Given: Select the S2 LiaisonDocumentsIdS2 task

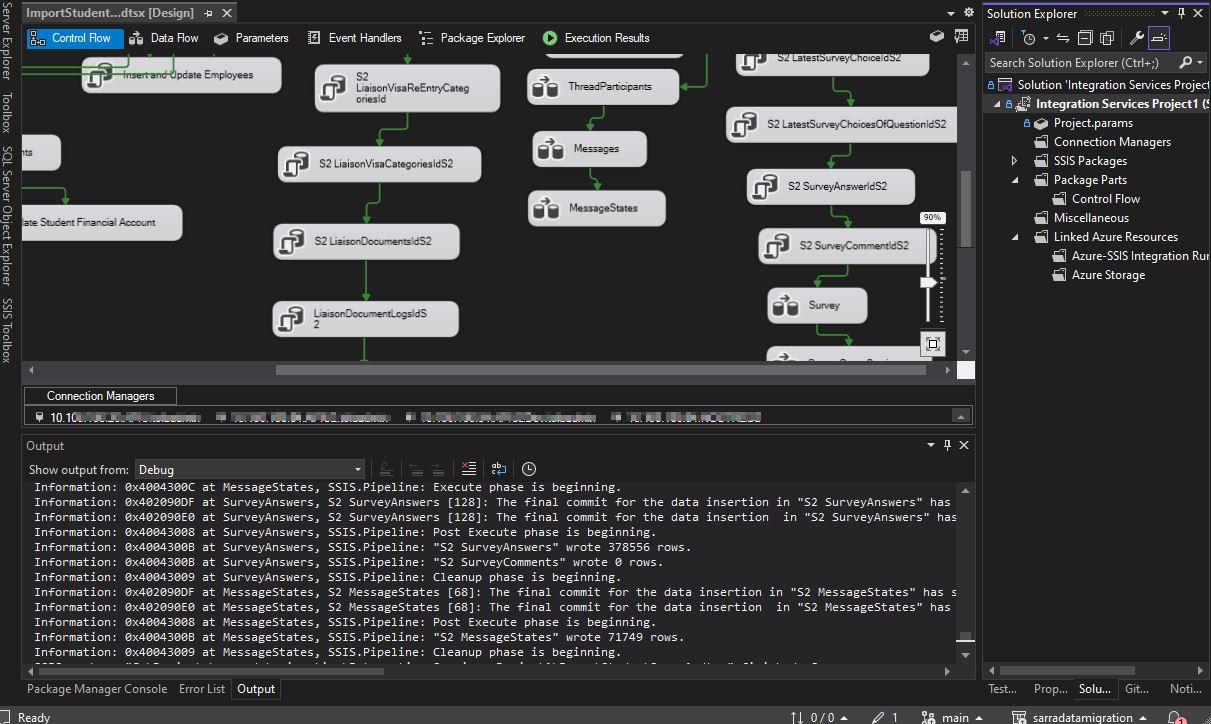Looking at the screenshot, I should pyautogui.click(x=366, y=241).
